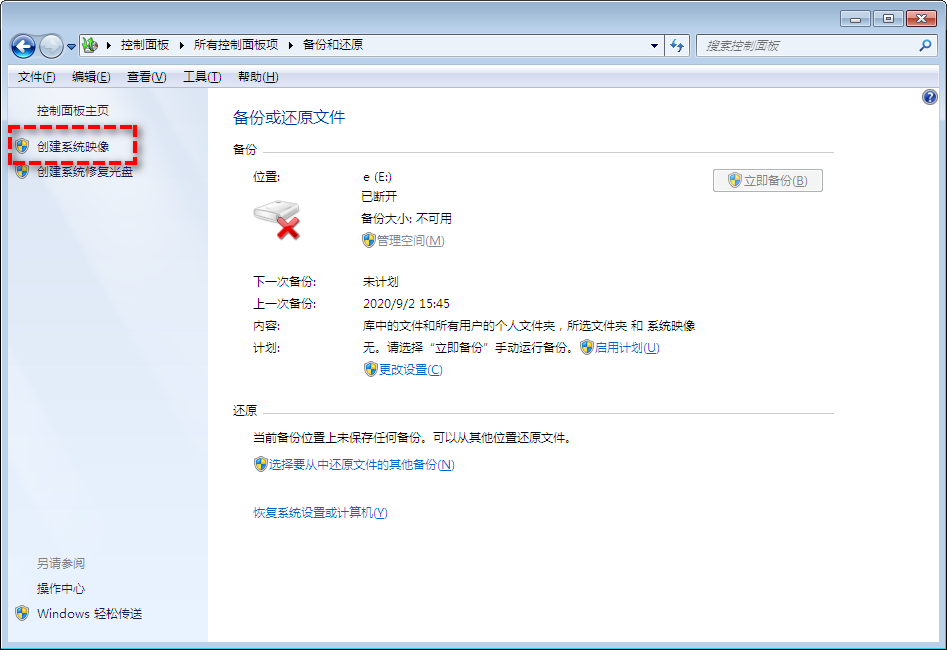Click the Back navigation arrow button
Image resolution: width=947 pixels, height=650 pixels.
click(x=24, y=46)
